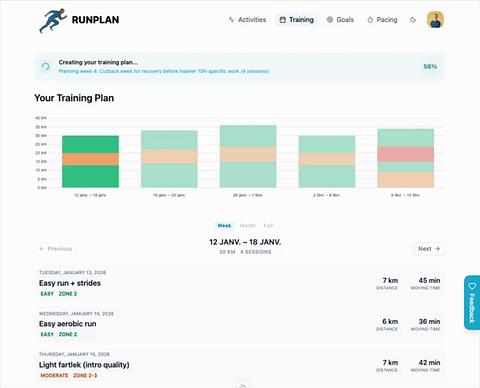
Task: Switch the view to Week
Action: [x=224, y=226]
